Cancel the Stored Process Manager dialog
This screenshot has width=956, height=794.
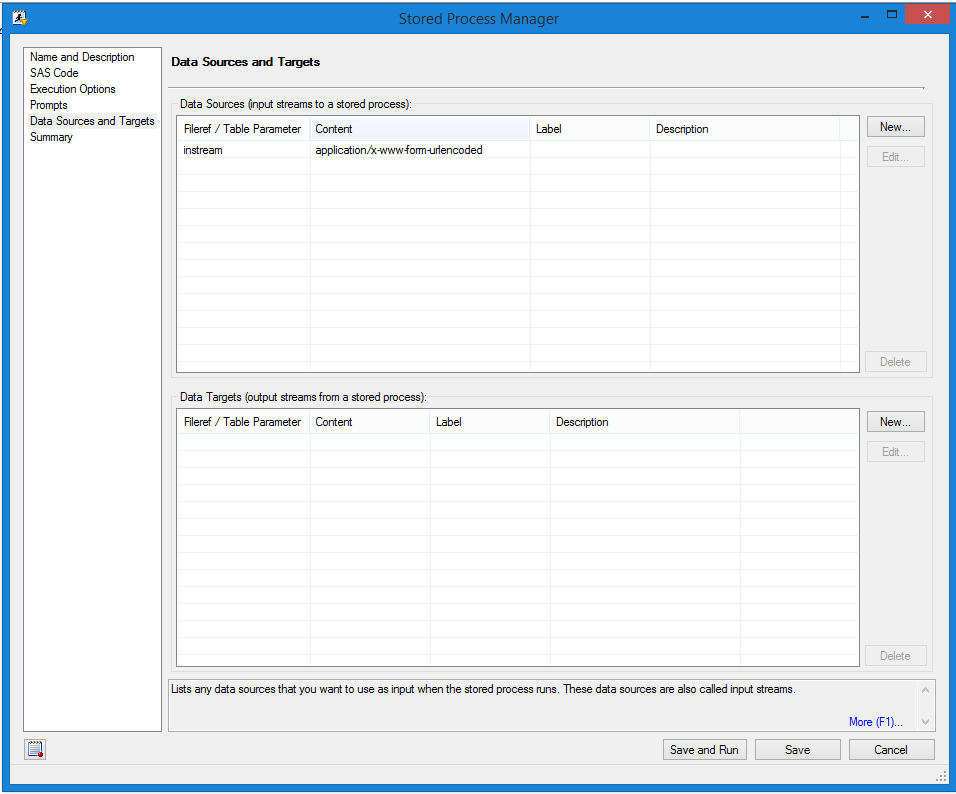(x=891, y=750)
